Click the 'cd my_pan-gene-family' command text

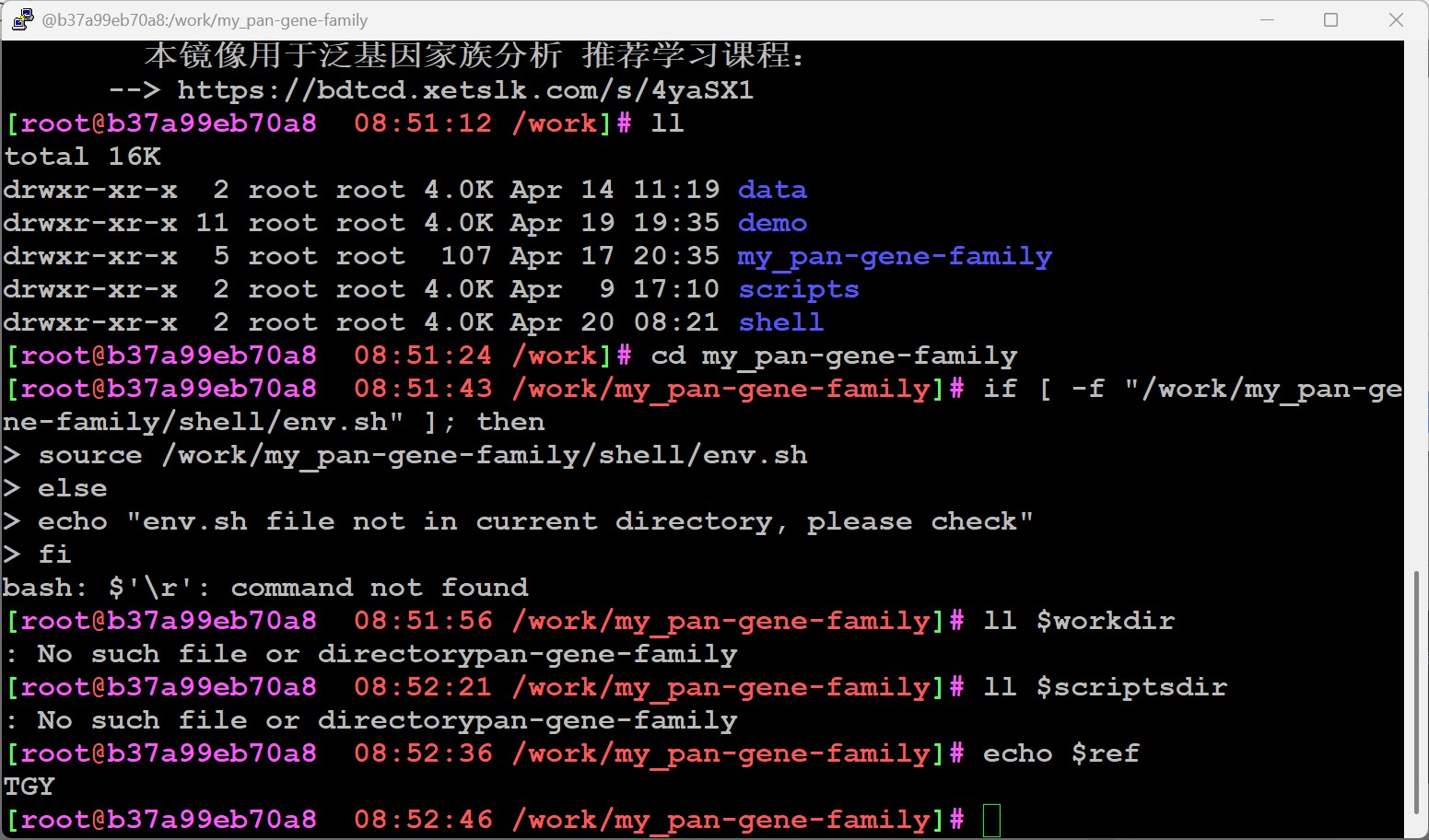(834, 356)
